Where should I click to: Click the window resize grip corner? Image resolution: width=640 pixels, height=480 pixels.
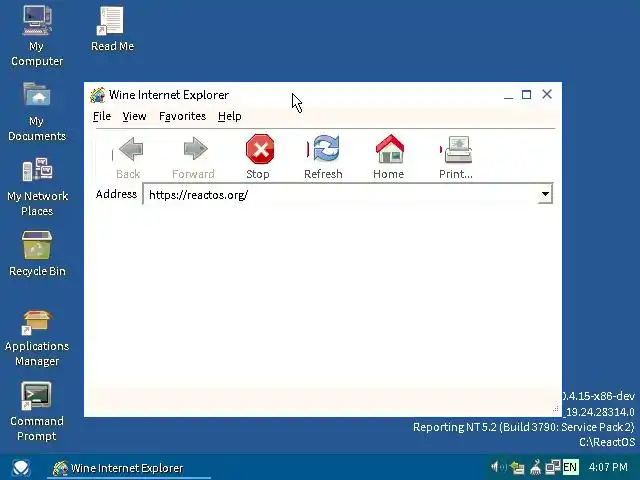coord(556,409)
